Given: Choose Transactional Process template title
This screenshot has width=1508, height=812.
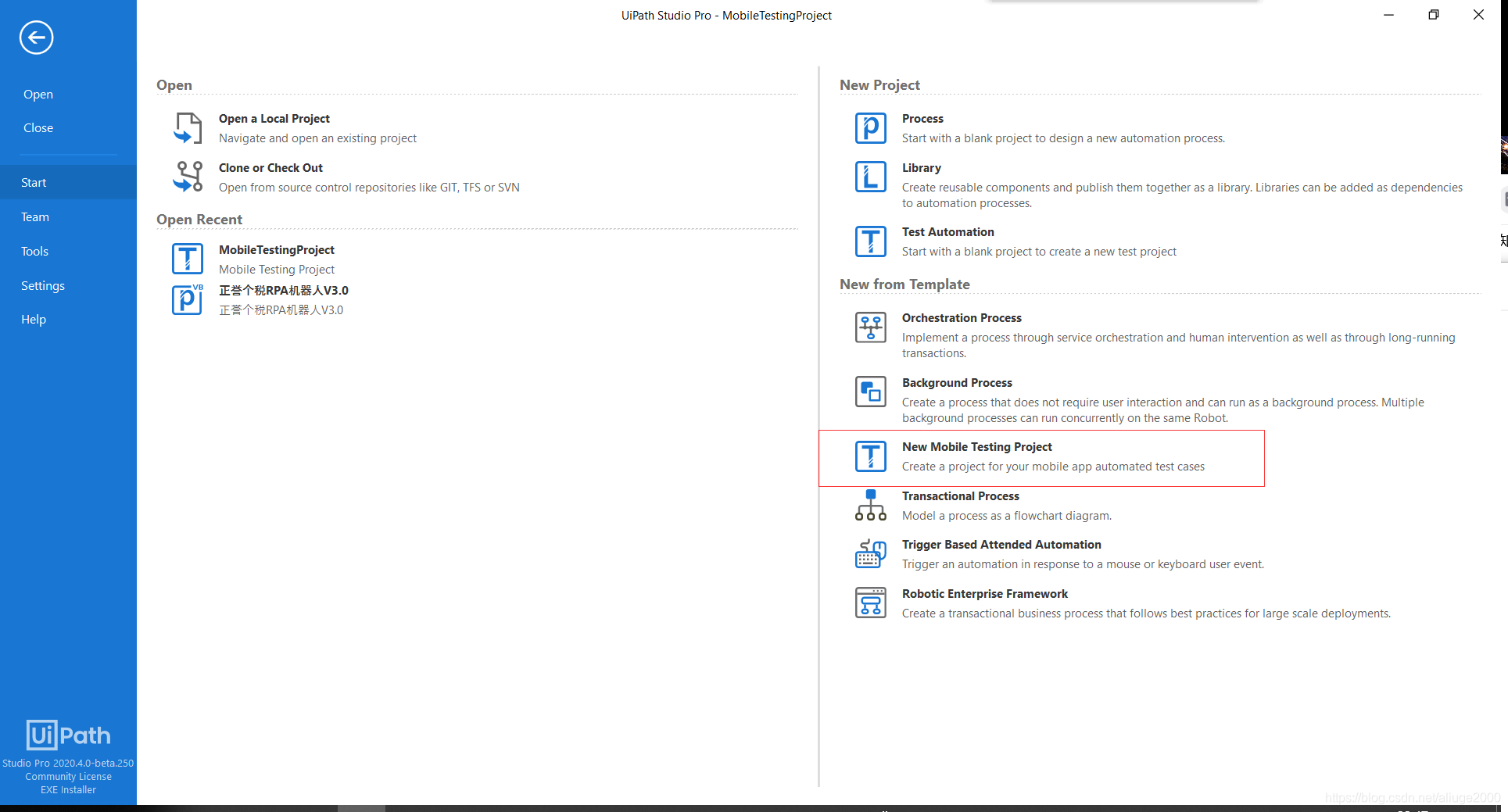Looking at the screenshot, I should 961,496.
